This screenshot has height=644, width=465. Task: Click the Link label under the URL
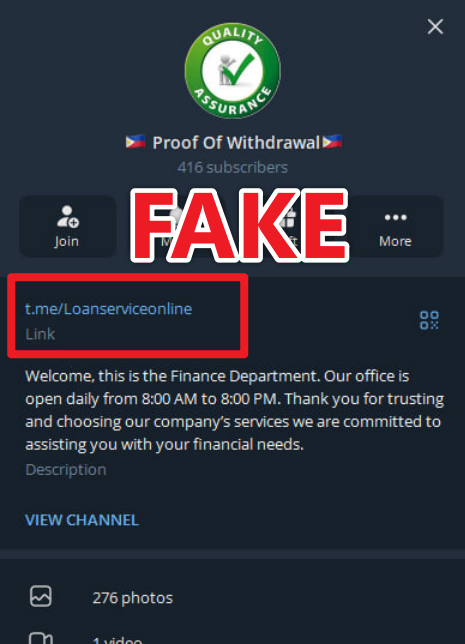point(40,334)
